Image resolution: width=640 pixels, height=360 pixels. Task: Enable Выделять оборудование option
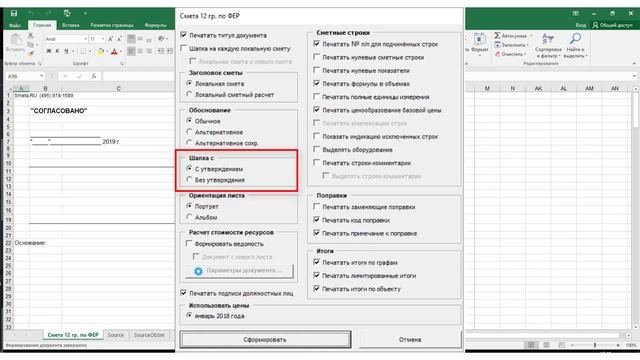pyautogui.click(x=317, y=149)
